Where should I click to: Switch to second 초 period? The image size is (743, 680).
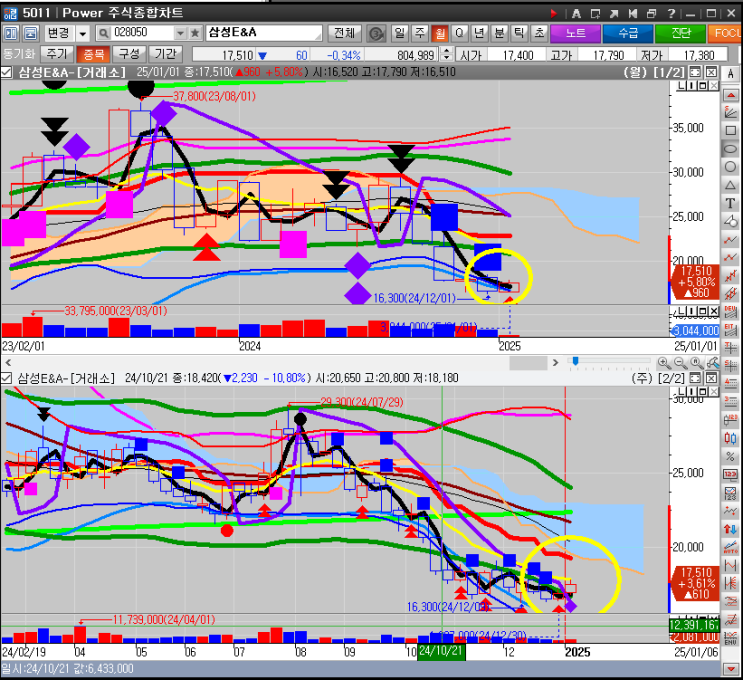tap(539, 33)
